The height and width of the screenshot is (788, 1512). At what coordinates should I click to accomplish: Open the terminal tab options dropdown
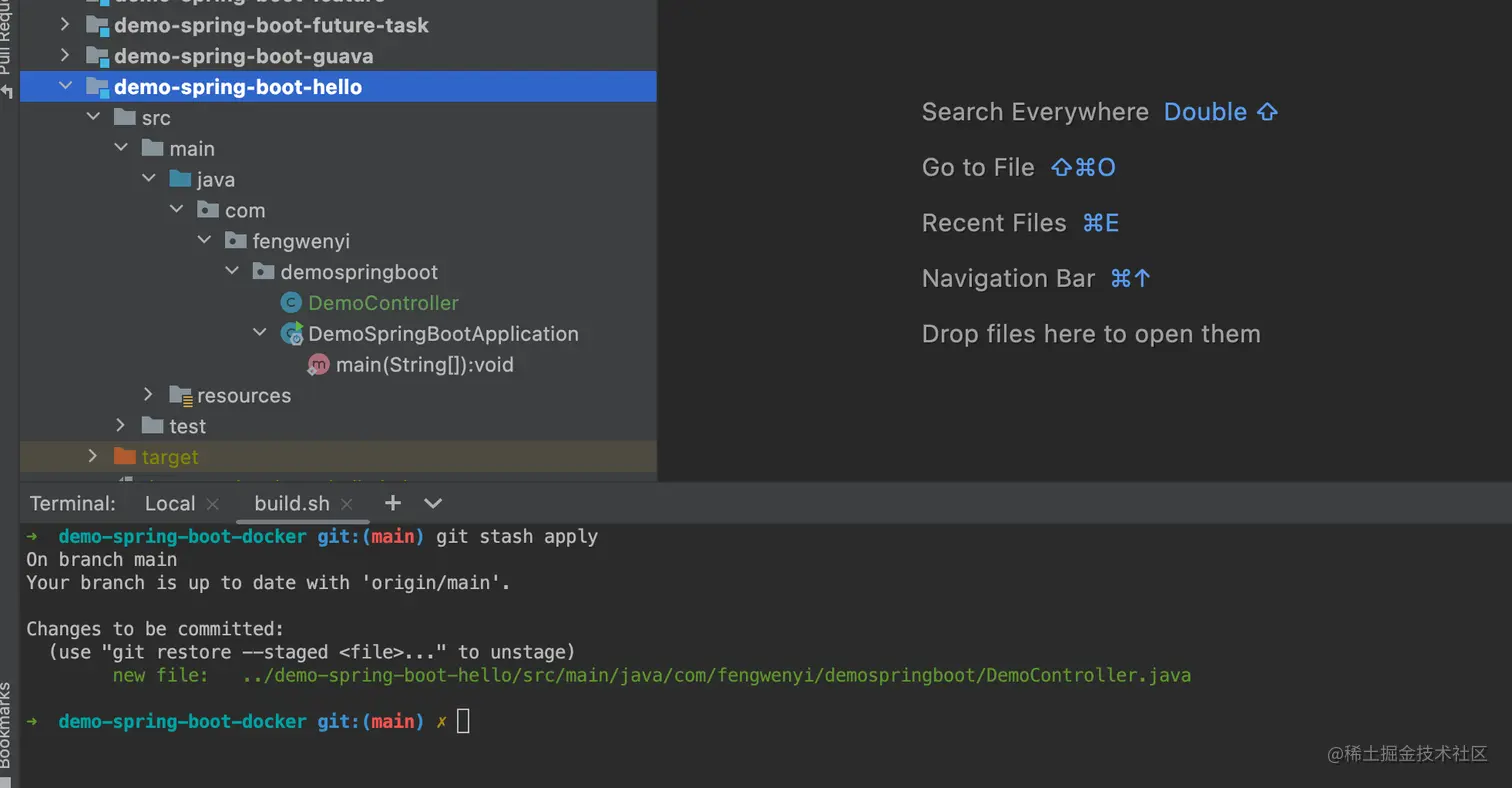click(433, 503)
